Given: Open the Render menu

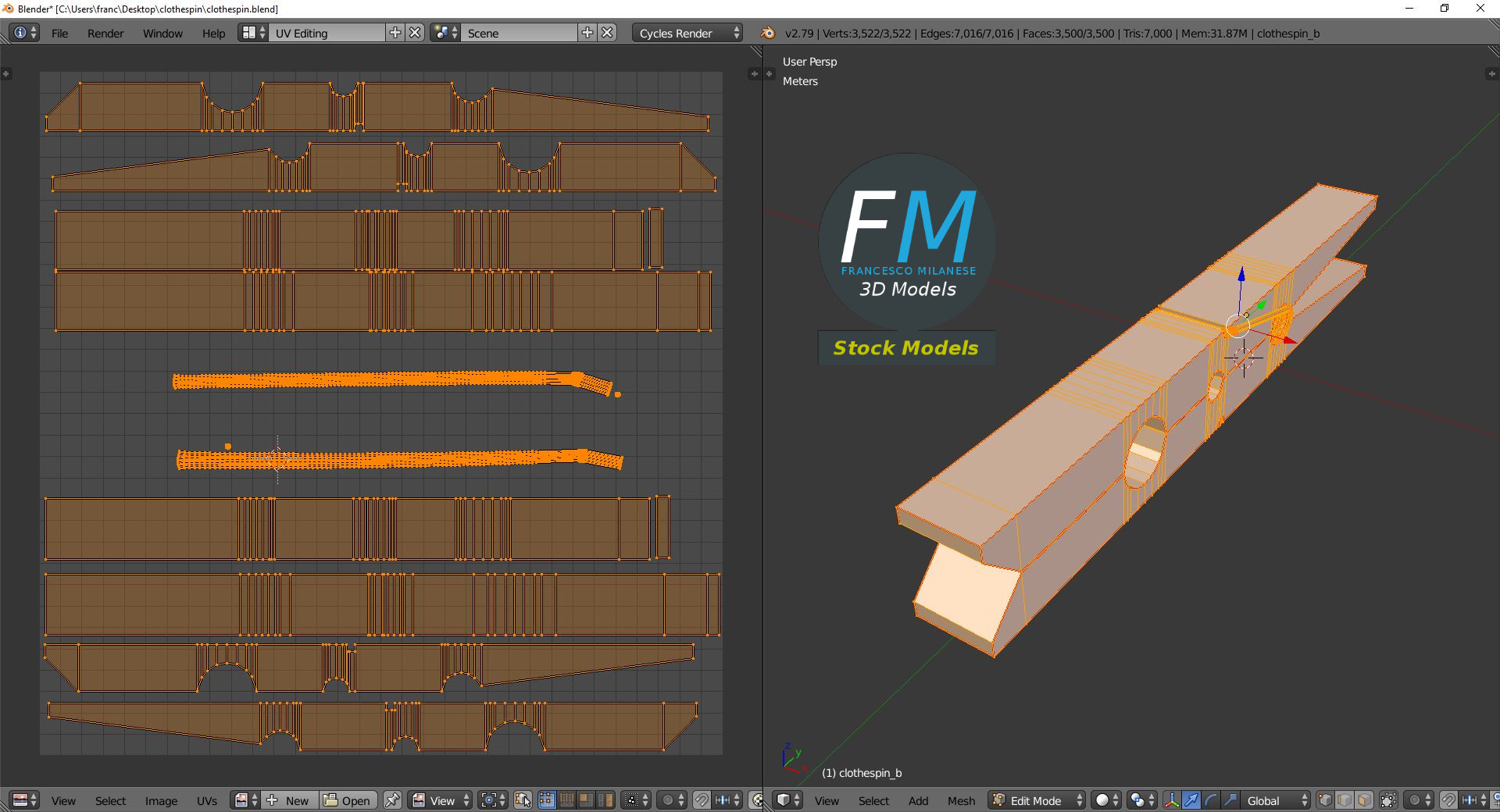Looking at the screenshot, I should [105, 33].
